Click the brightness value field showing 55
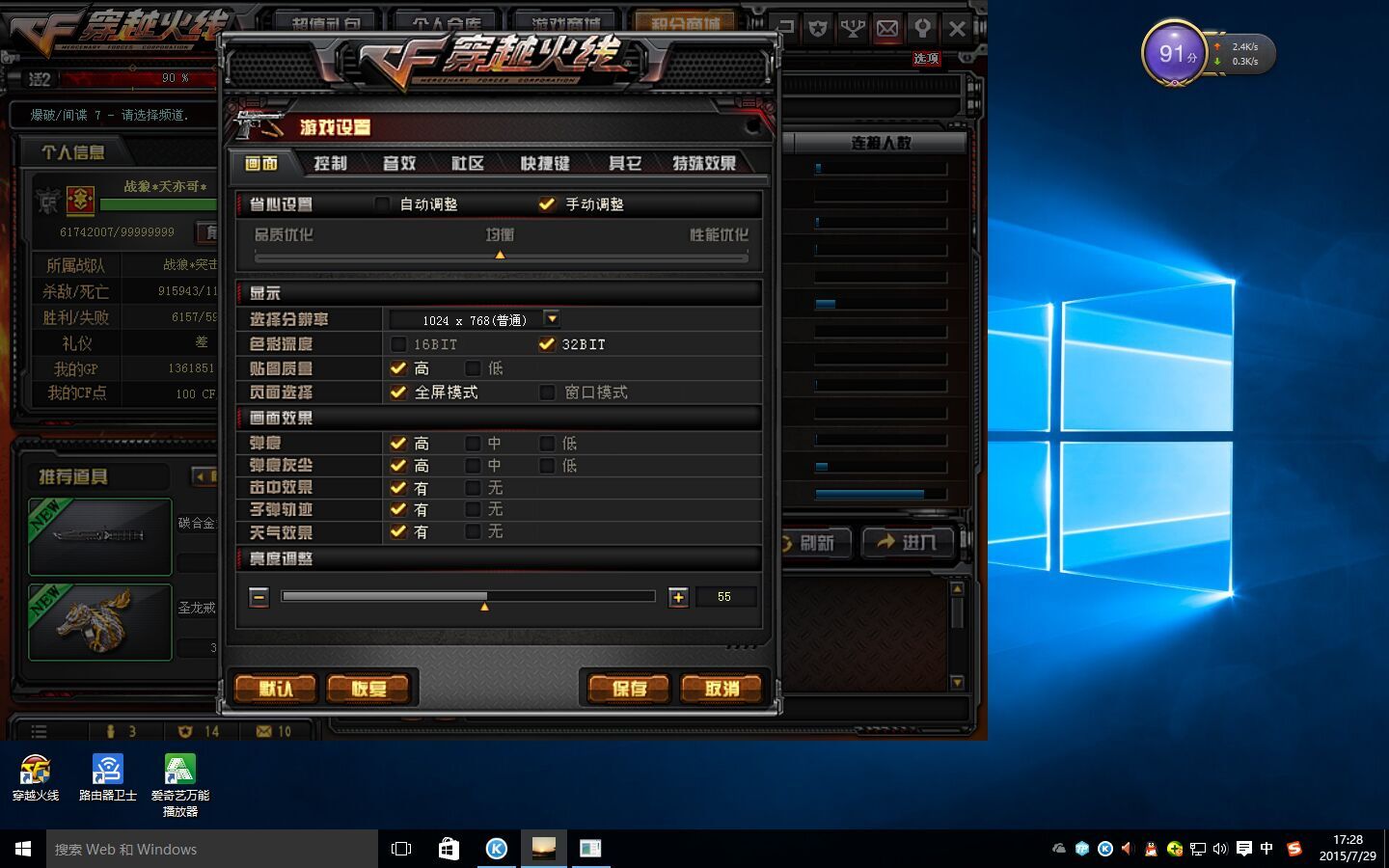 click(x=725, y=597)
